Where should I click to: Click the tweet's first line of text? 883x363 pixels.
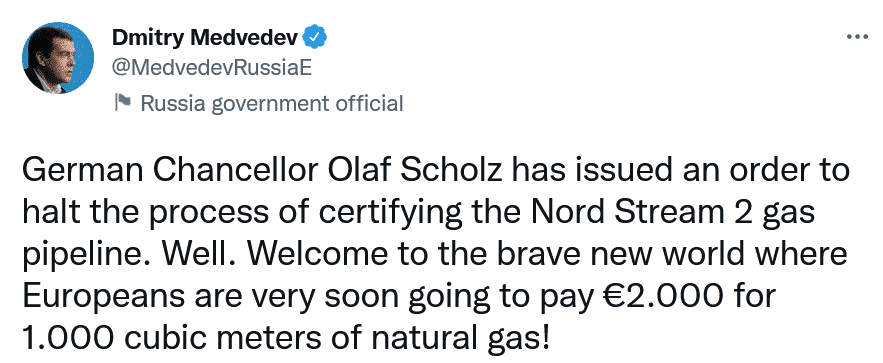pos(435,171)
